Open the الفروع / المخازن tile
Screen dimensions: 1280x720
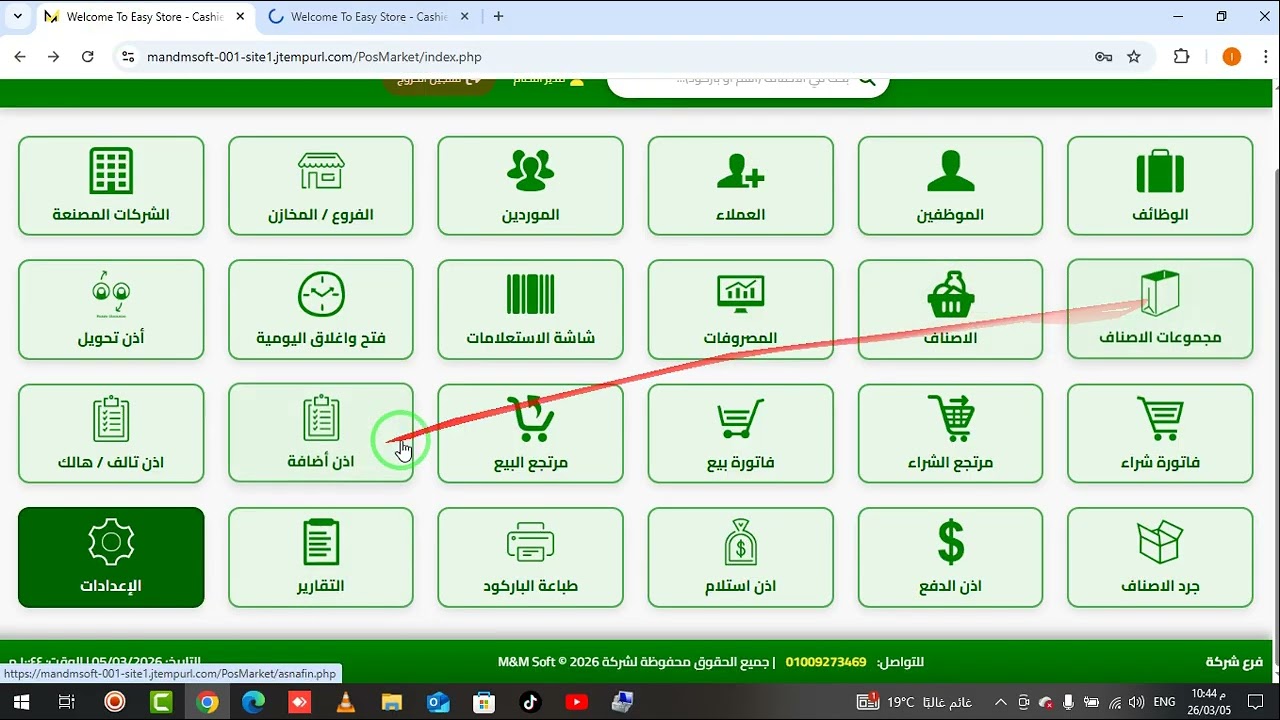[x=321, y=186]
